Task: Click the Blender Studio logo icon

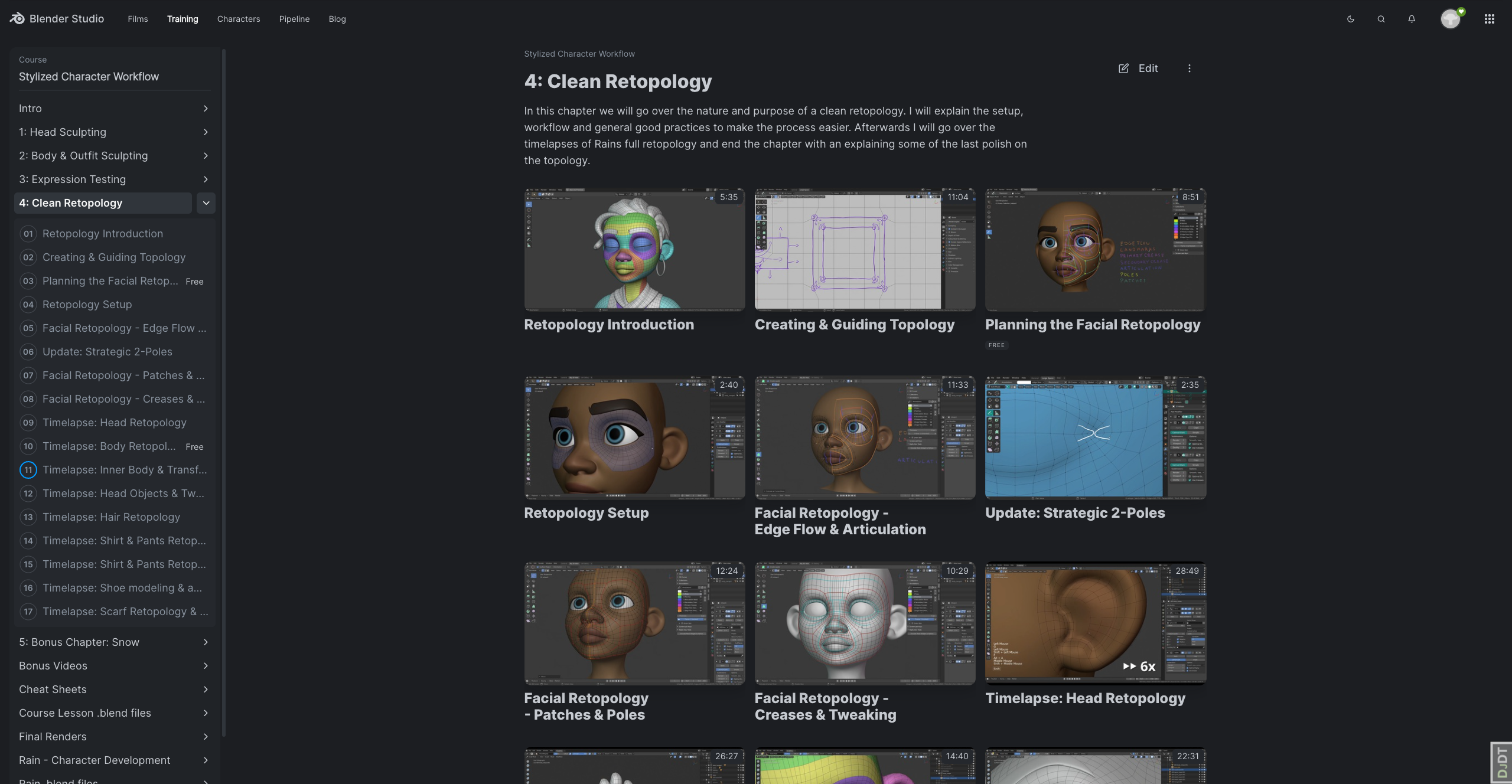Action: tap(17, 19)
